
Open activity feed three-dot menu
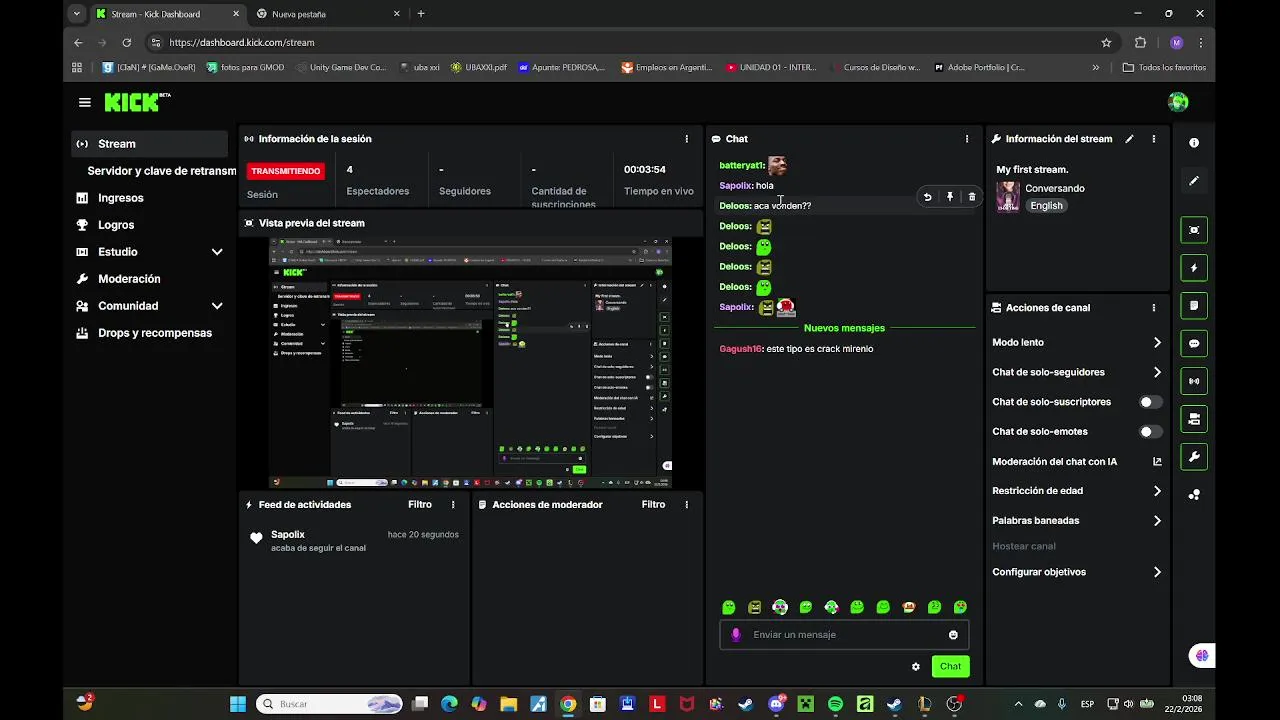point(453,505)
